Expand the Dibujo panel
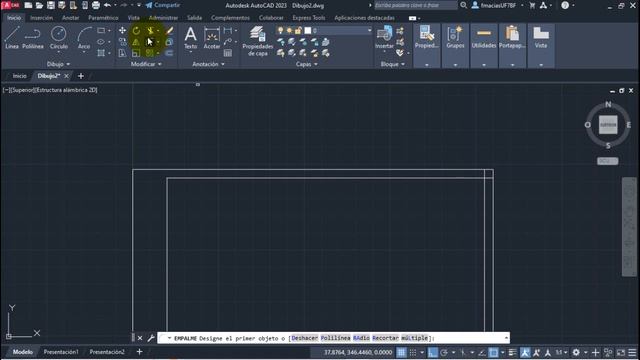 click(x=58, y=64)
